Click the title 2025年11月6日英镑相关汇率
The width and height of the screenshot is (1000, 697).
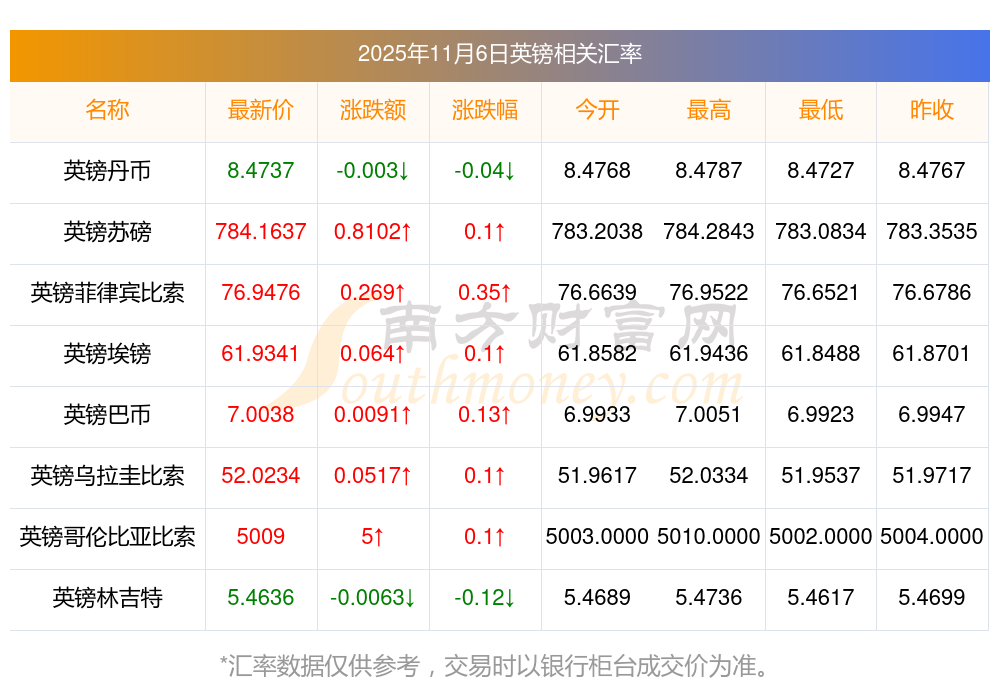point(499,54)
